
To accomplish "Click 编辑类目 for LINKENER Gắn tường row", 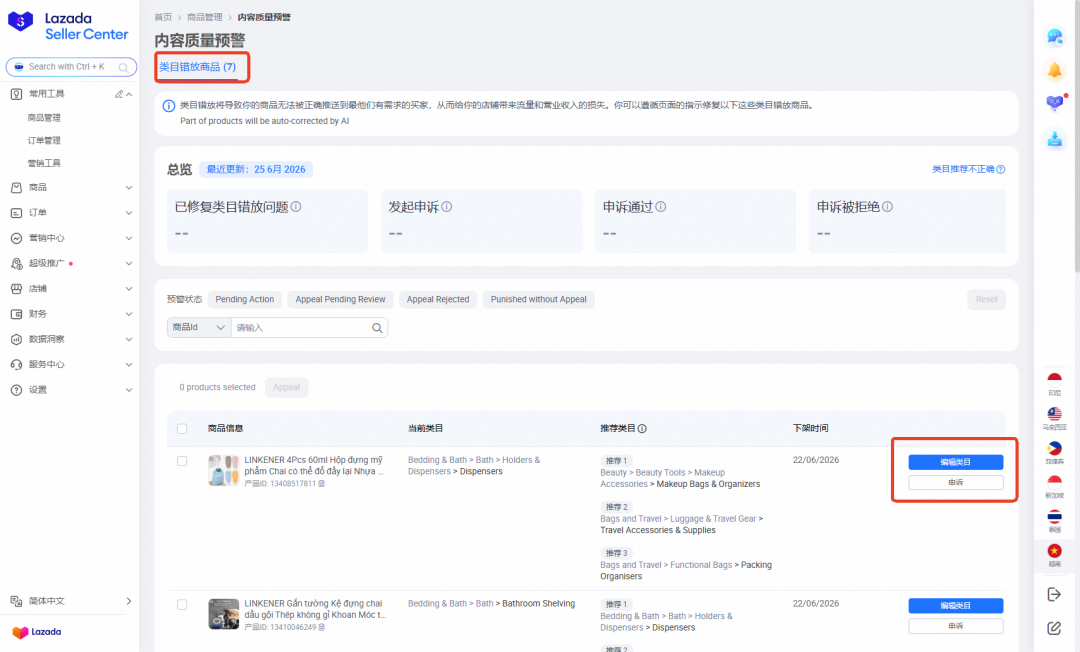I will 956,606.
